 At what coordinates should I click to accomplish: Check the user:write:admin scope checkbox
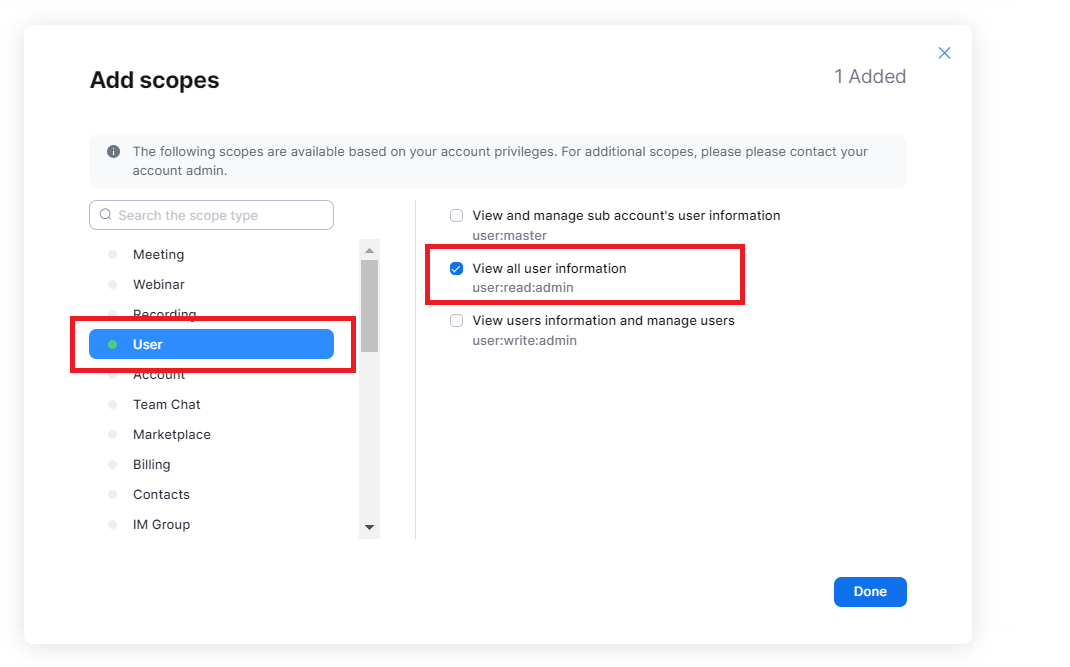point(457,321)
